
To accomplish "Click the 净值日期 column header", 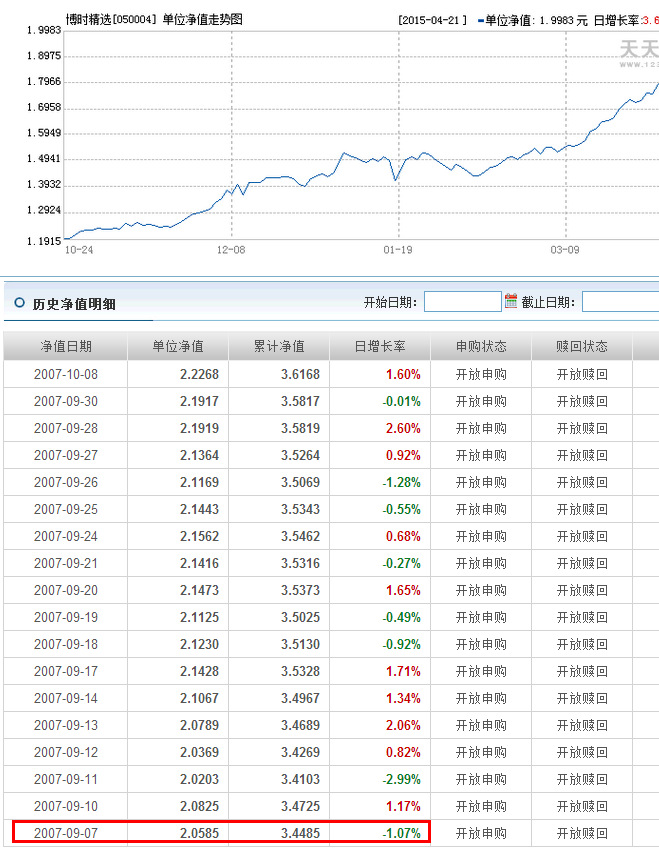I will [66, 347].
